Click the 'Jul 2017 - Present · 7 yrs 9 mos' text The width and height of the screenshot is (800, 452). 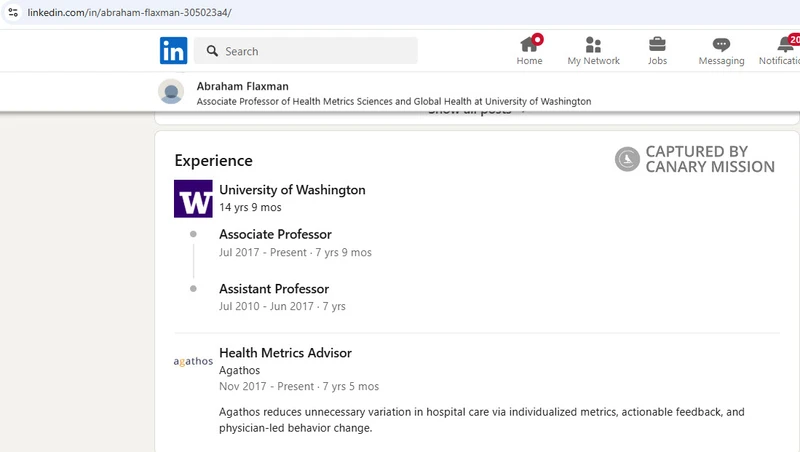pos(295,253)
